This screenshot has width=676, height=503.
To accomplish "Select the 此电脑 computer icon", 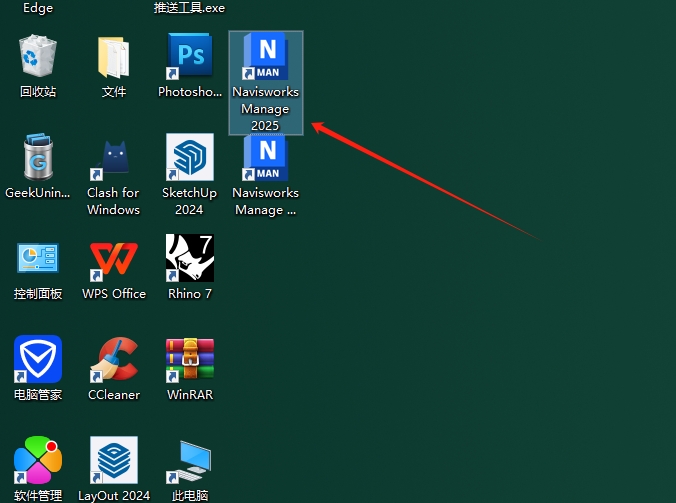I will pyautogui.click(x=190, y=461).
